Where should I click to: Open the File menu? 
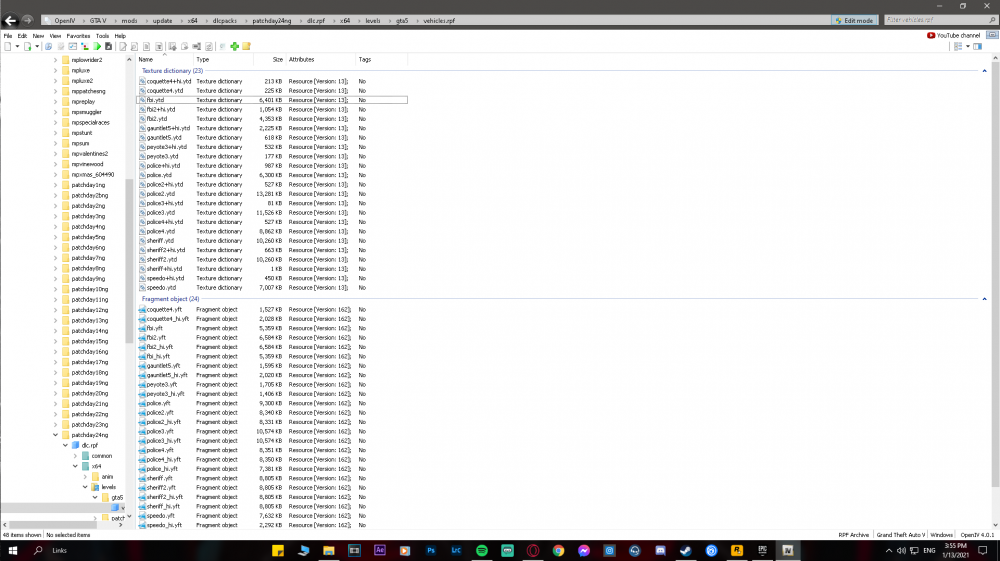(8, 36)
